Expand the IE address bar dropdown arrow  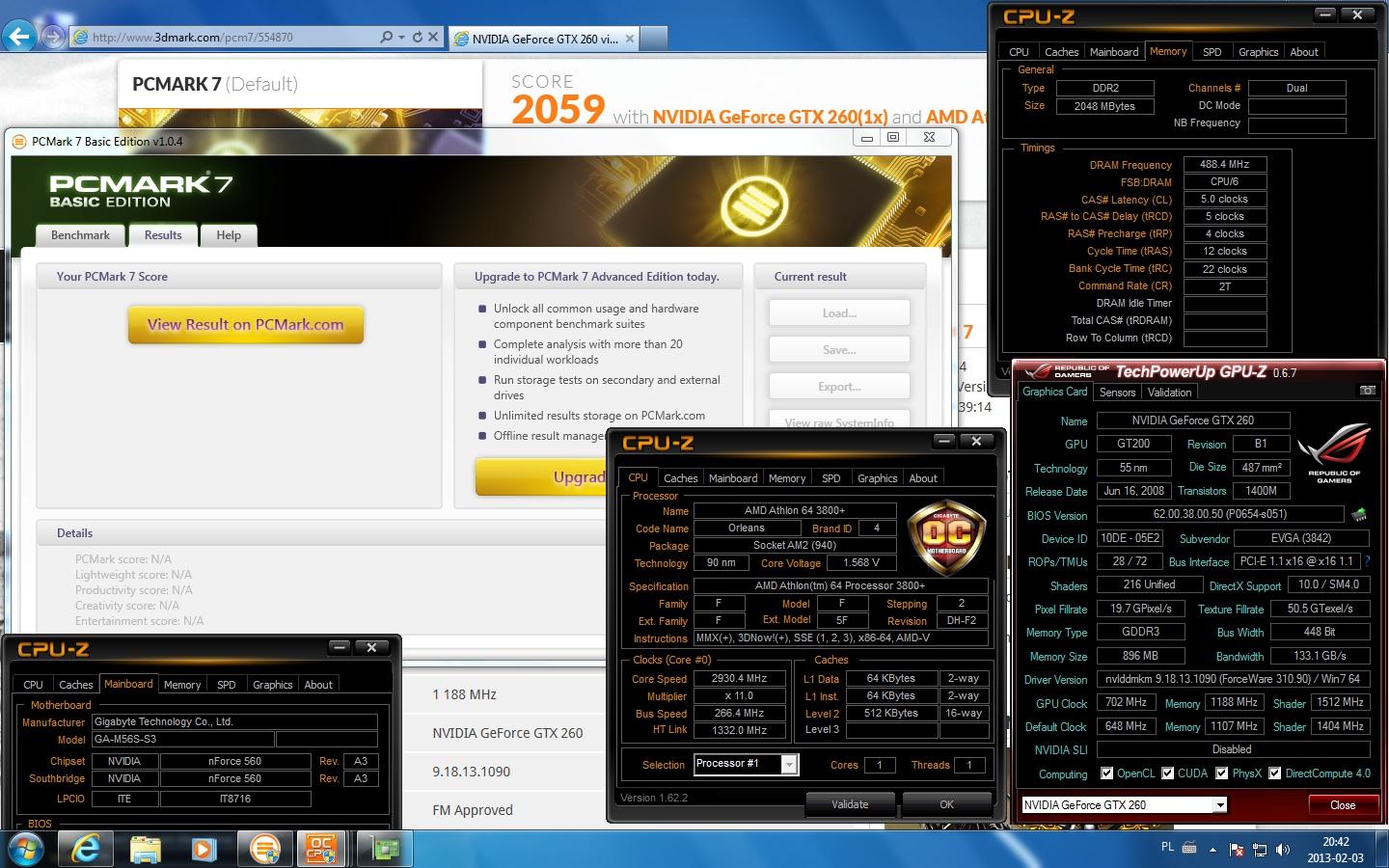click(401, 37)
